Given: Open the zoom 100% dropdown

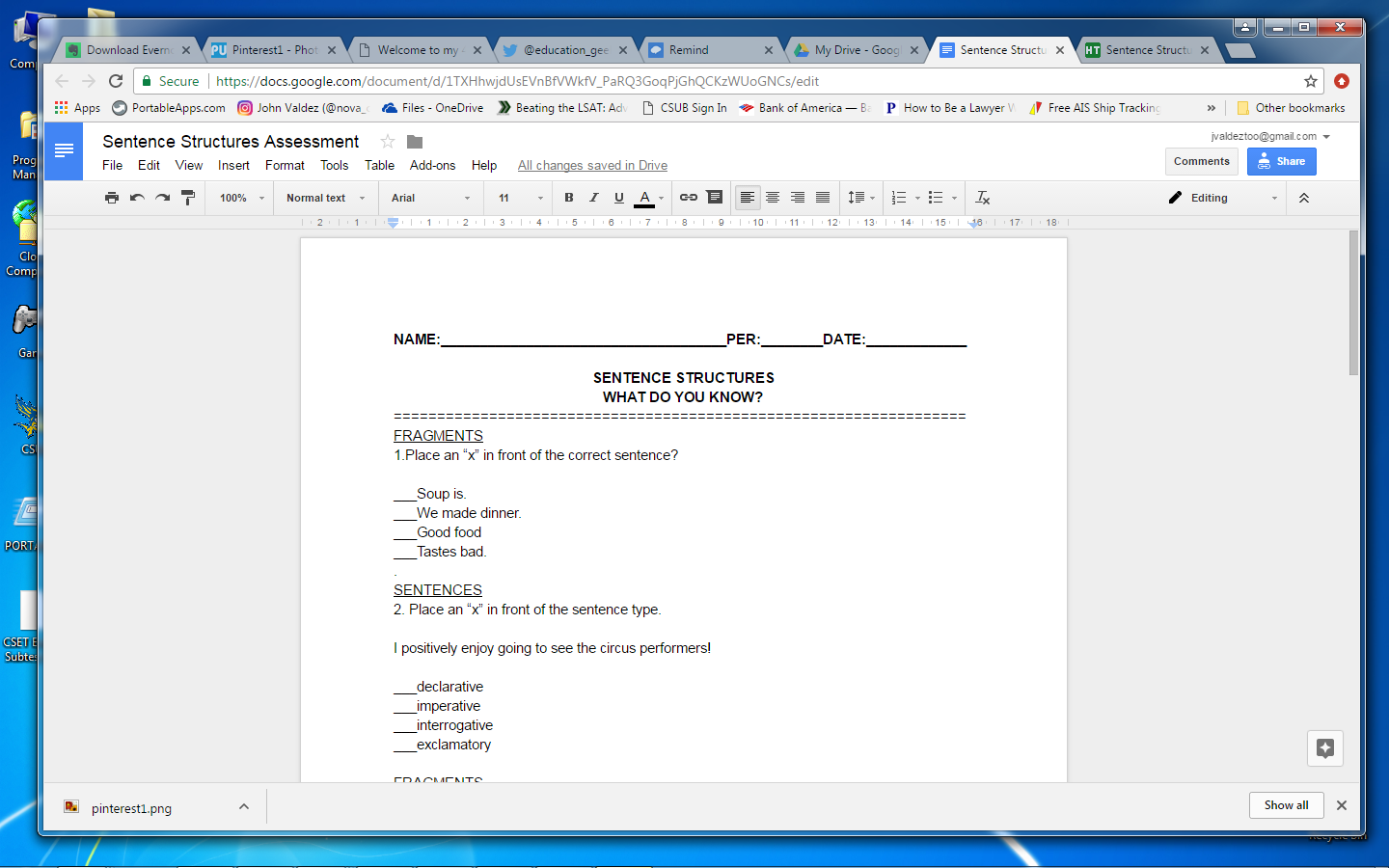Looking at the screenshot, I should (x=241, y=198).
